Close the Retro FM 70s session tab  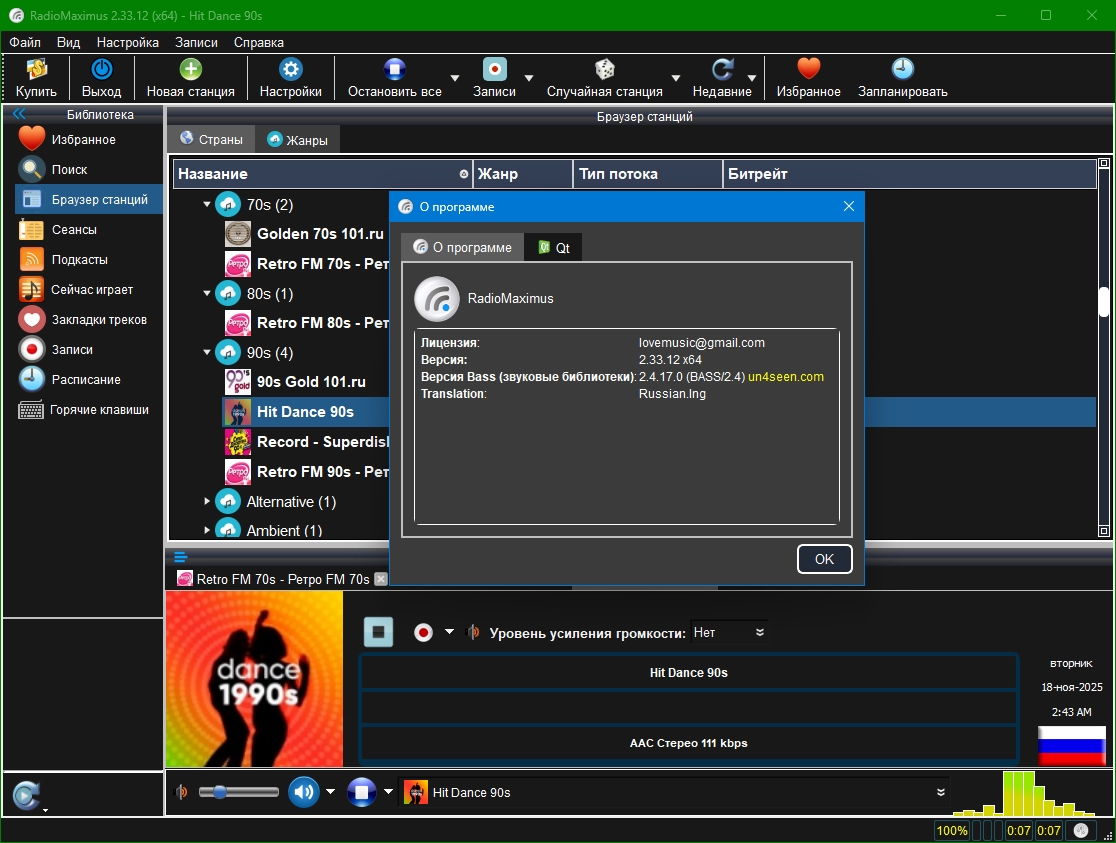[x=381, y=579]
